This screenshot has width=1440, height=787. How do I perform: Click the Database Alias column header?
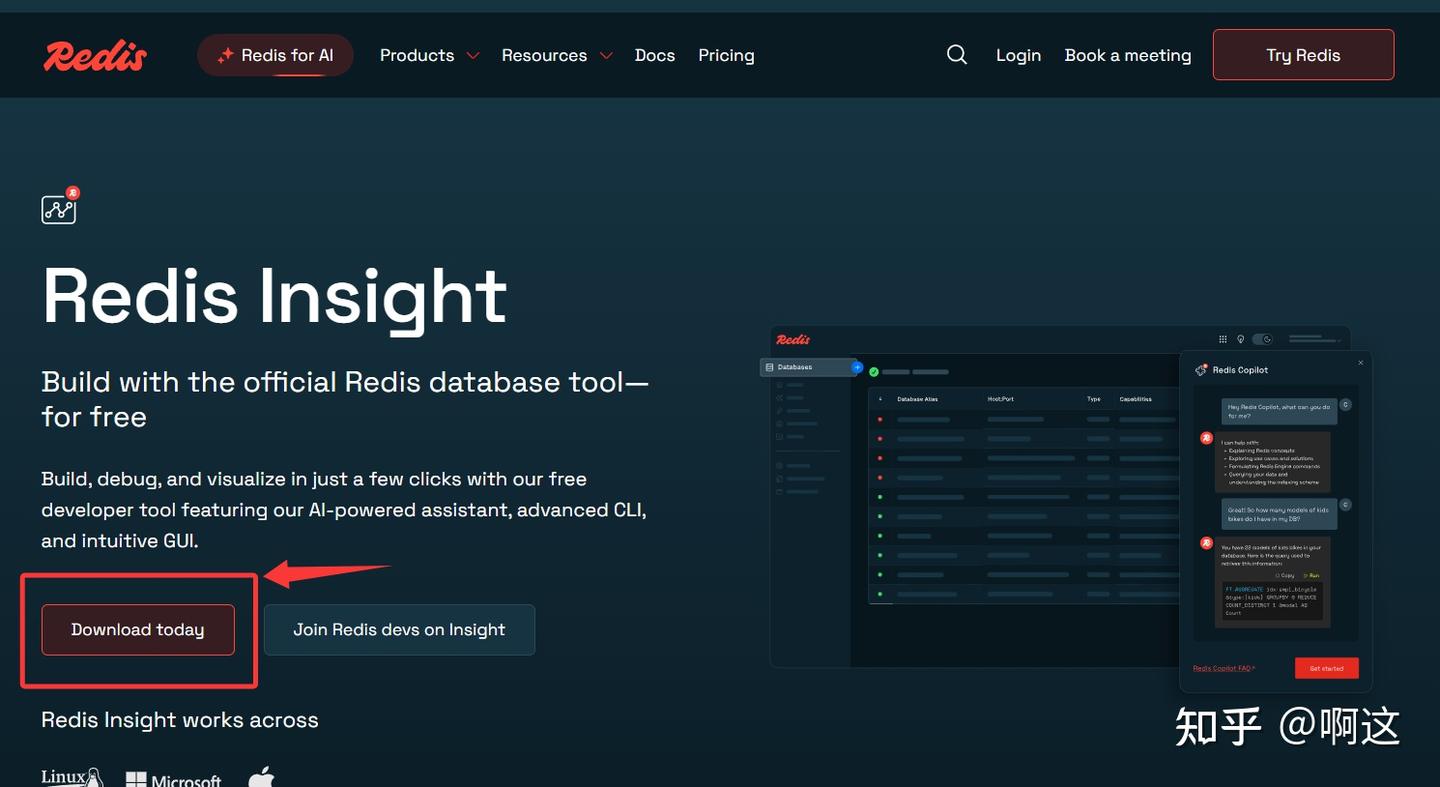pos(917,399)
